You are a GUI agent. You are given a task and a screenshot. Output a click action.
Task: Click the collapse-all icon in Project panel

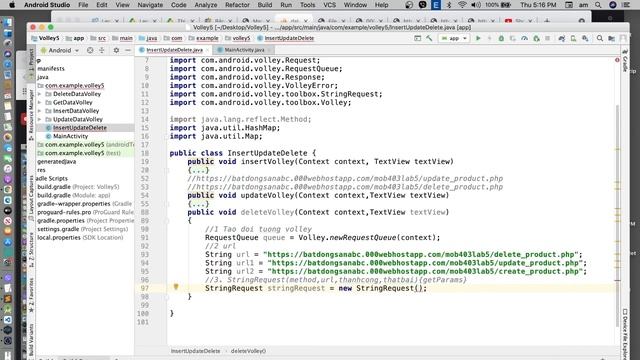tap(102, 50)
